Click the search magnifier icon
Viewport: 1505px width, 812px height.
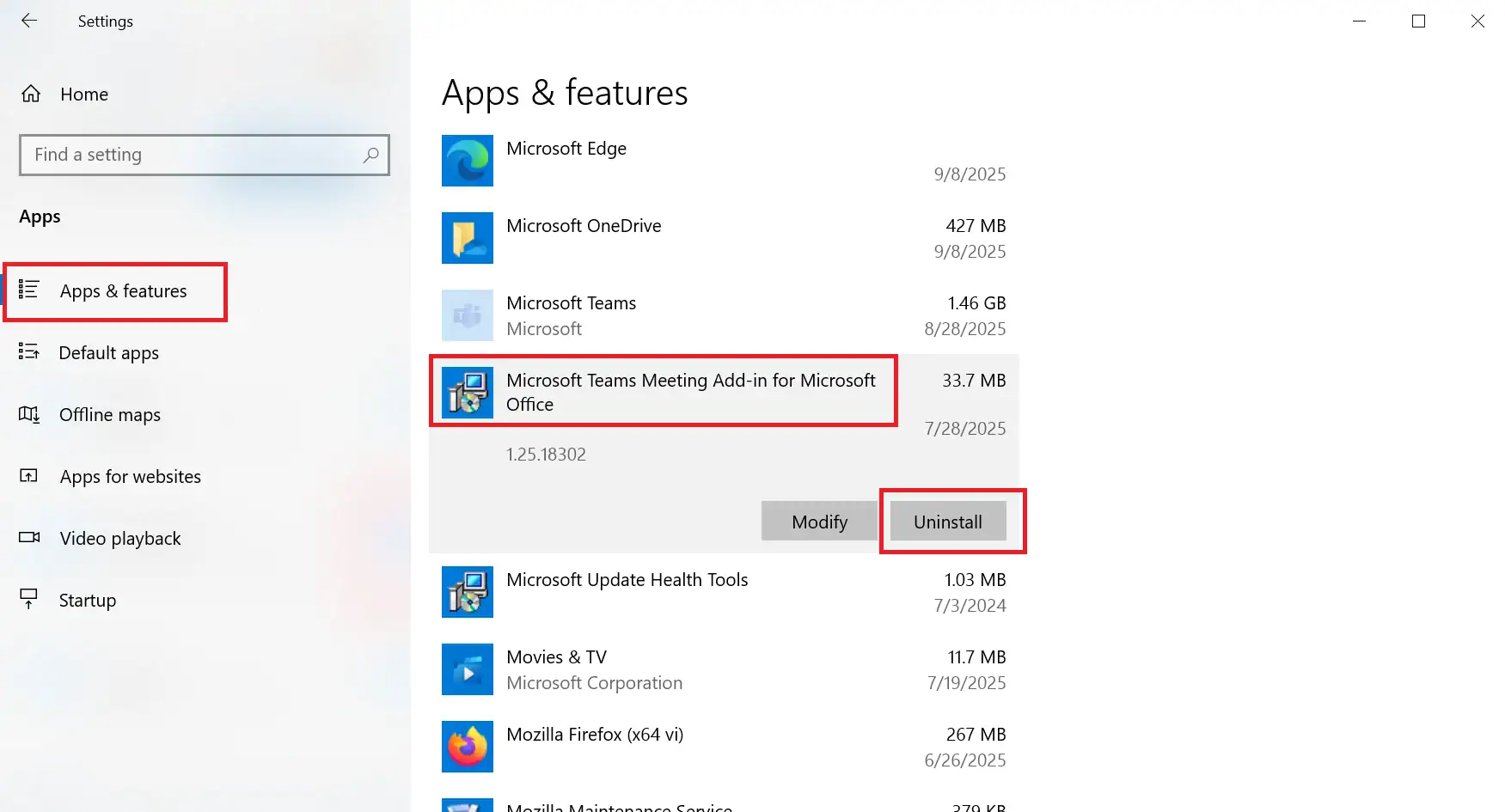[370, 155]
